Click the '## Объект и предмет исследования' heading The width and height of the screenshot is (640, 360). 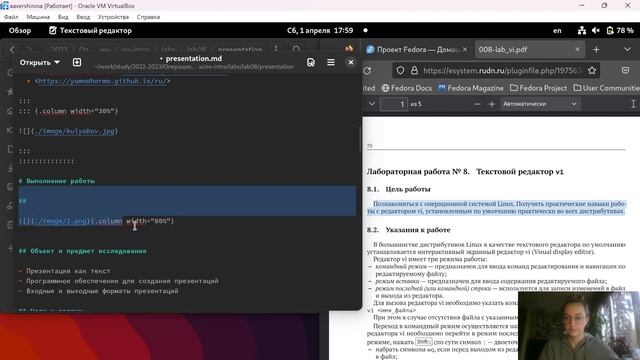click(82, 251)
